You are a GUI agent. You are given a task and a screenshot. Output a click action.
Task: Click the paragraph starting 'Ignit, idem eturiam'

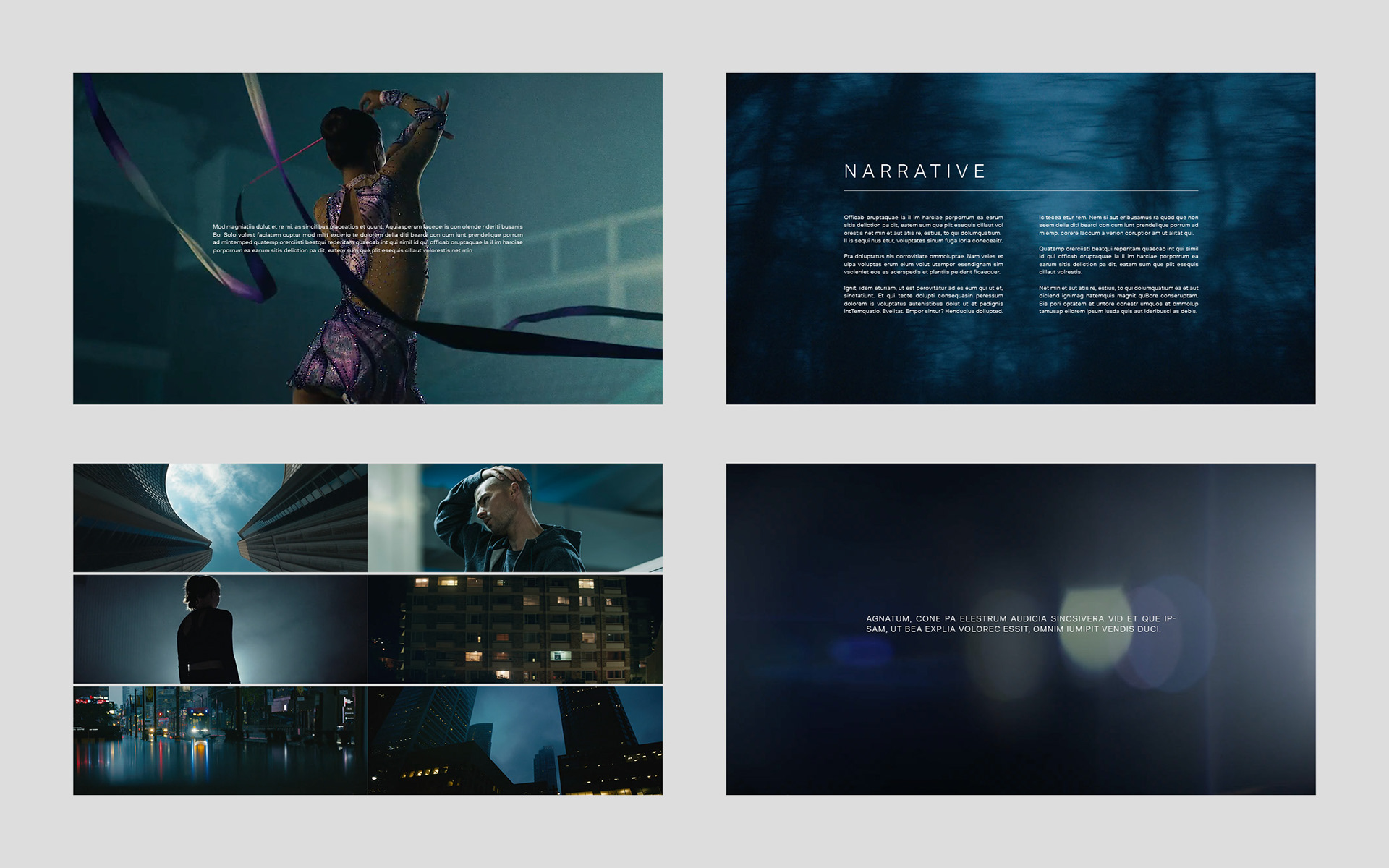pyautogui.click(x=923, y=299)
